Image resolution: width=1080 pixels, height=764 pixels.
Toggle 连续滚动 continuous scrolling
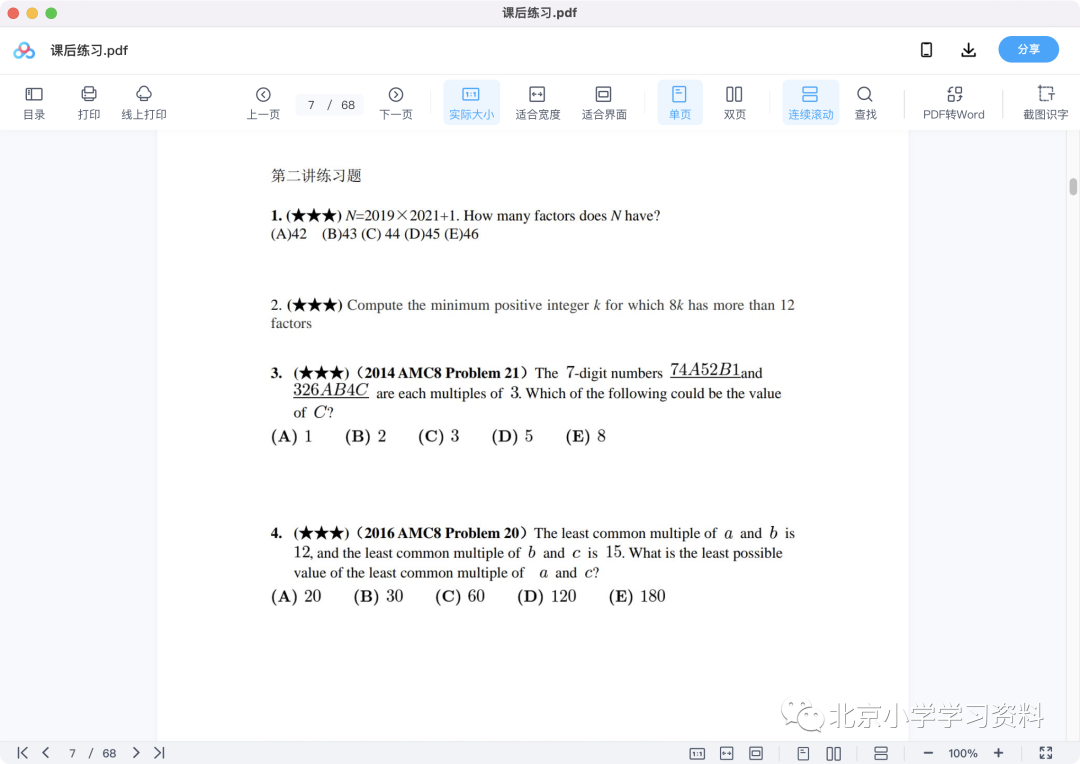click(811, 103)
